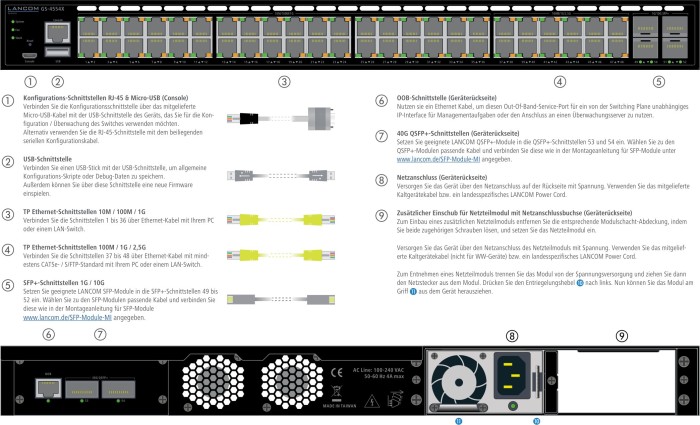Screen dimensions: 700x425
Task: Click the left hexagonal fan grille on the rear
Action: point(213,382)
